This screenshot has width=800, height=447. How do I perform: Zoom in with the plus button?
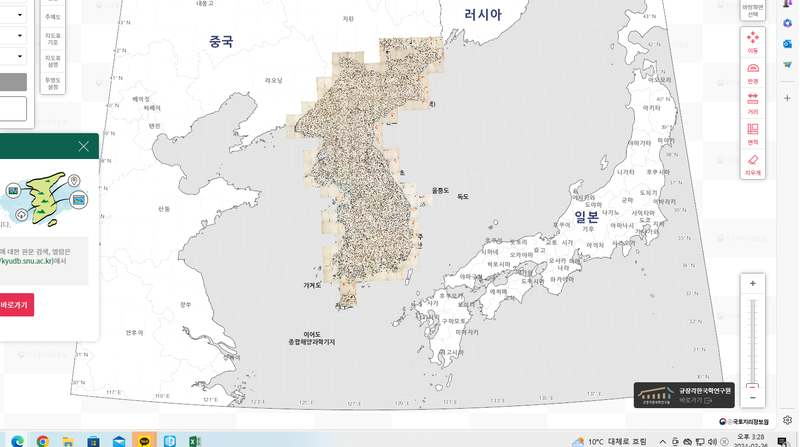tap(753, 284)
